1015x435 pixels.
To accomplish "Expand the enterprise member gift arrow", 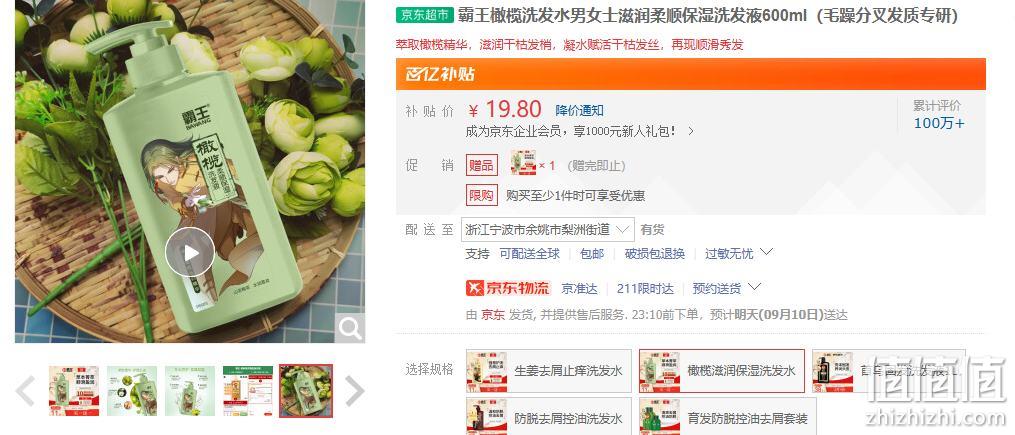I will [x=691, y=131].
